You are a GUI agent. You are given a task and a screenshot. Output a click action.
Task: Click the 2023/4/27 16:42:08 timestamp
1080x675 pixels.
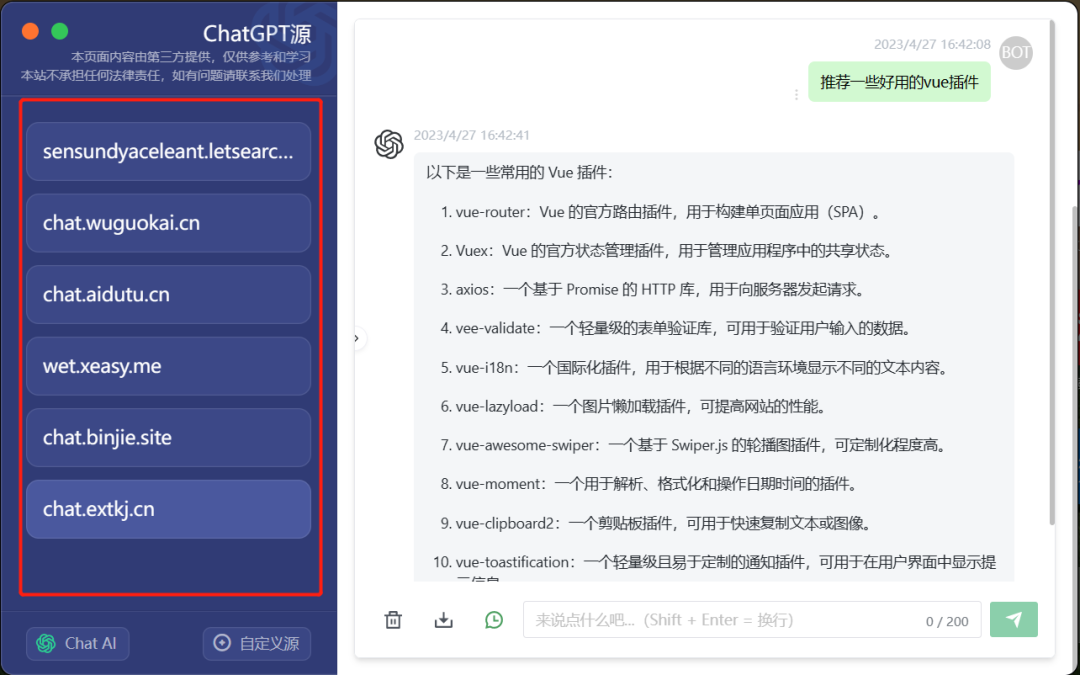(932, 44)
